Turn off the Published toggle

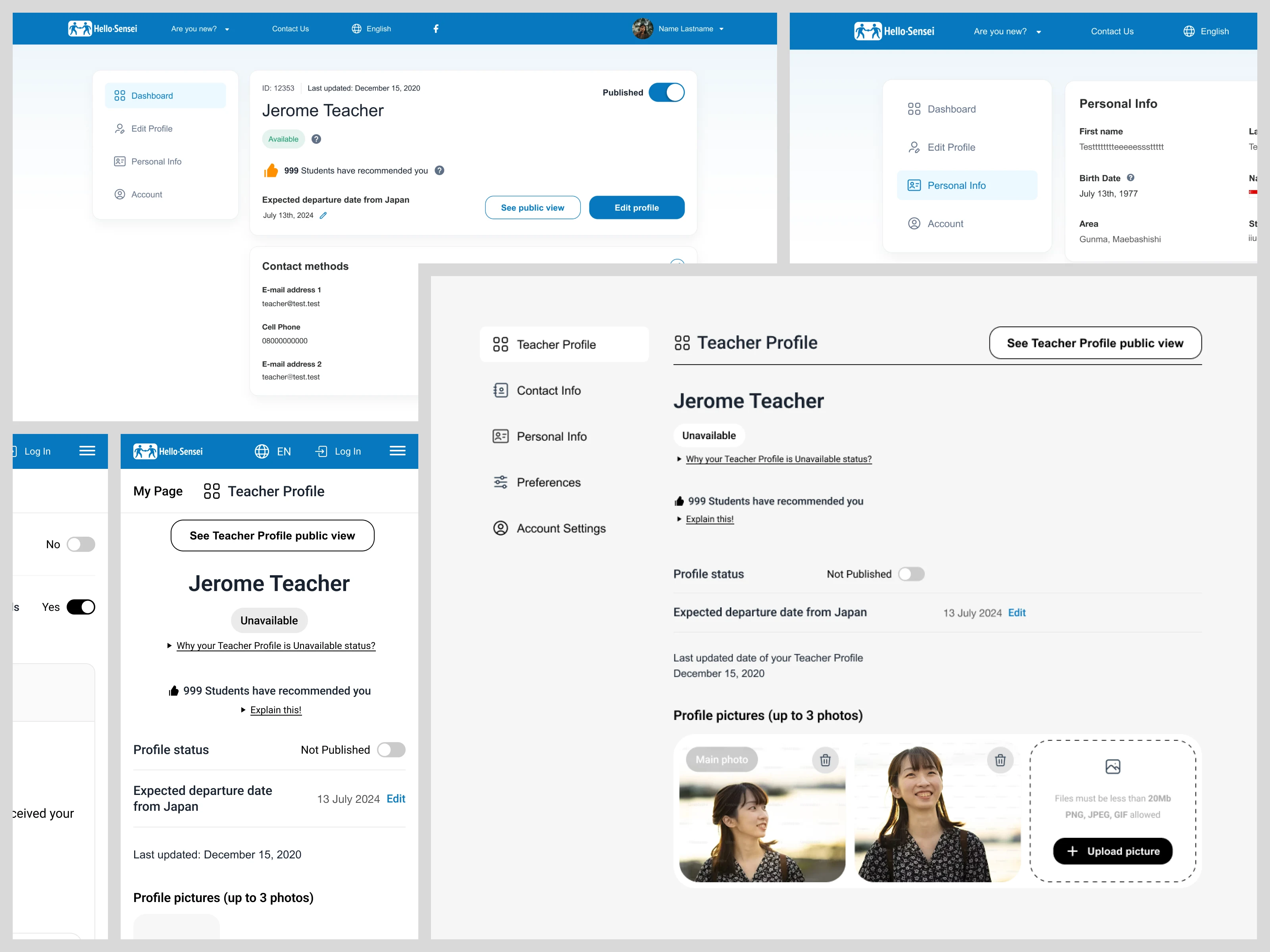coord(667,93)
